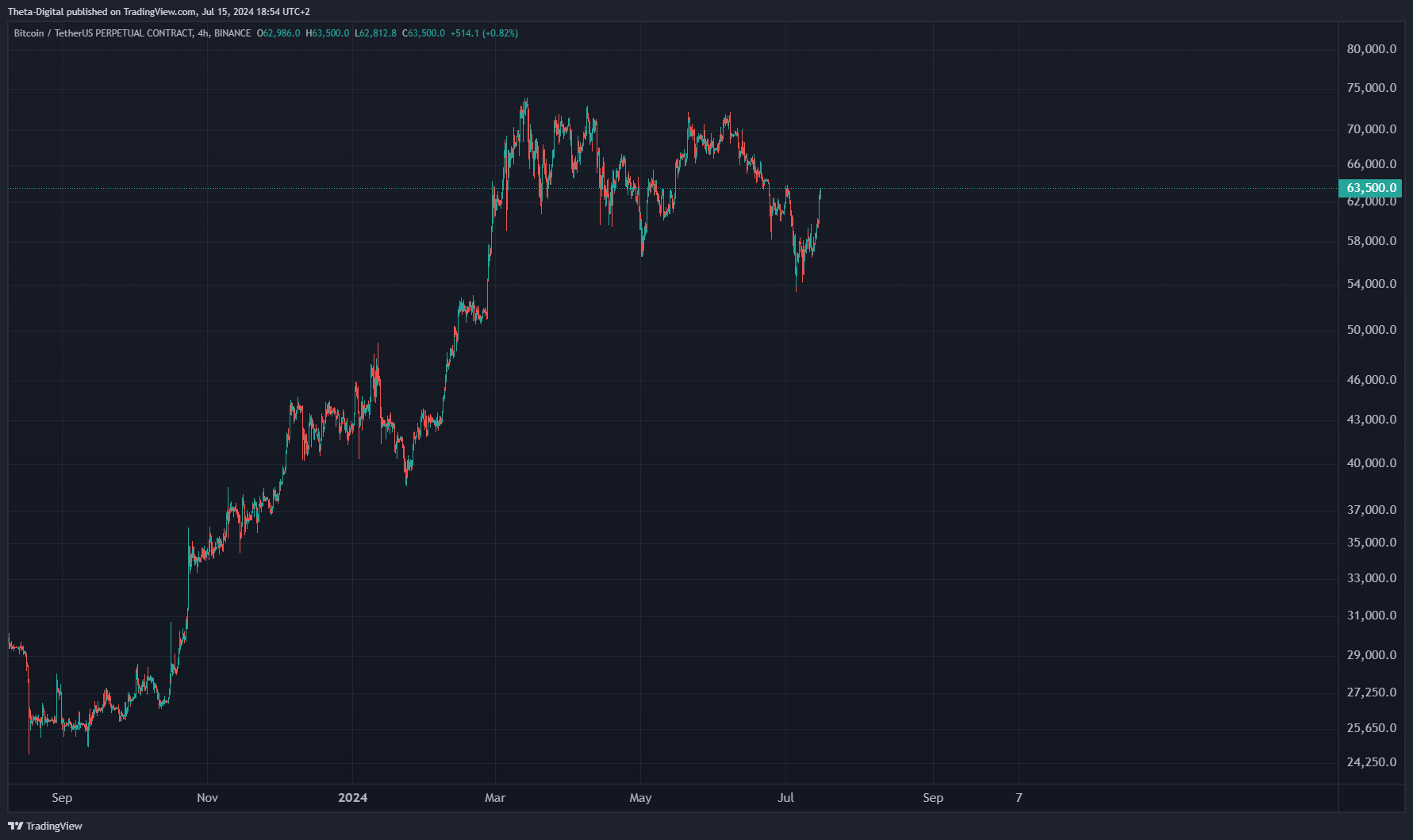Click the 35,000.0 price axis label
Image resolution: width=1413 pixels, height=840 pixels.
[1372, 543]
